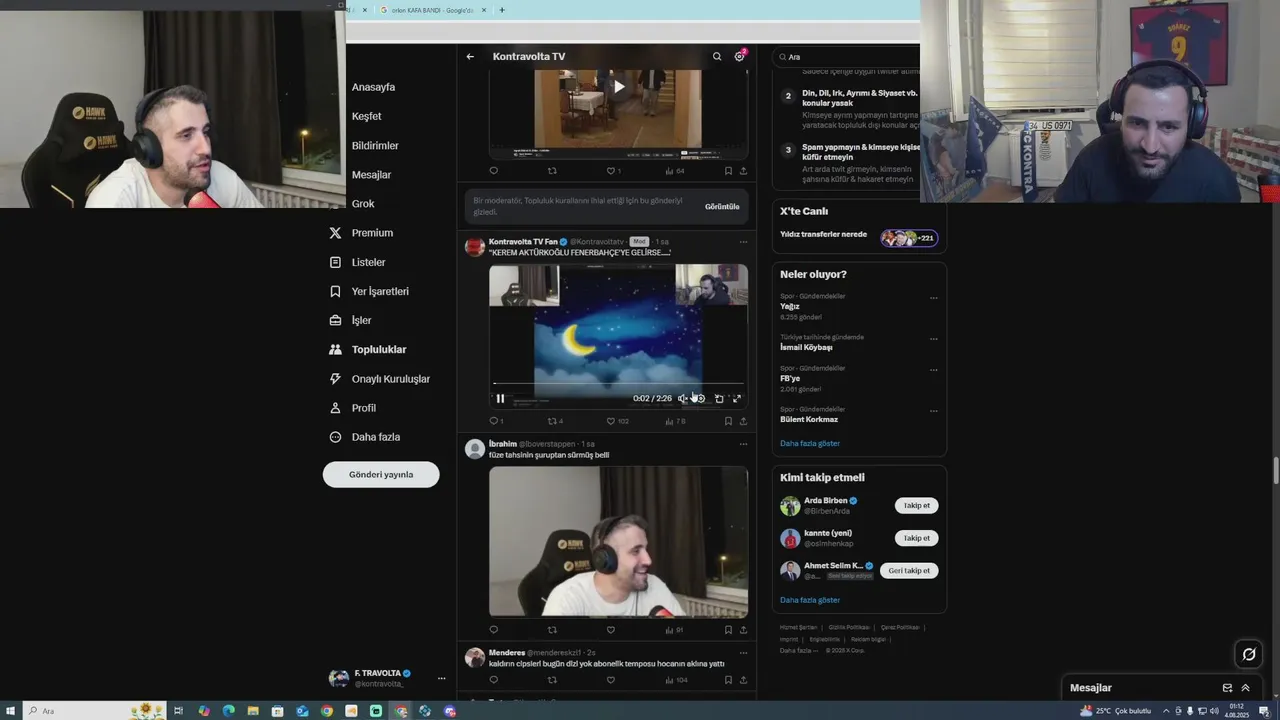Open account menu dots beside F. TRAVOLTA
Viewport: 1280px width, 720px height.
click(441, 678)
